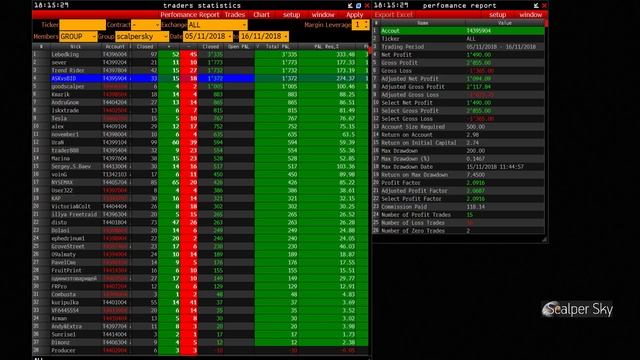This screenshot has height=360, width=640.
Task: Select trader row GroveStreet
Action: (x=200, y=247)
